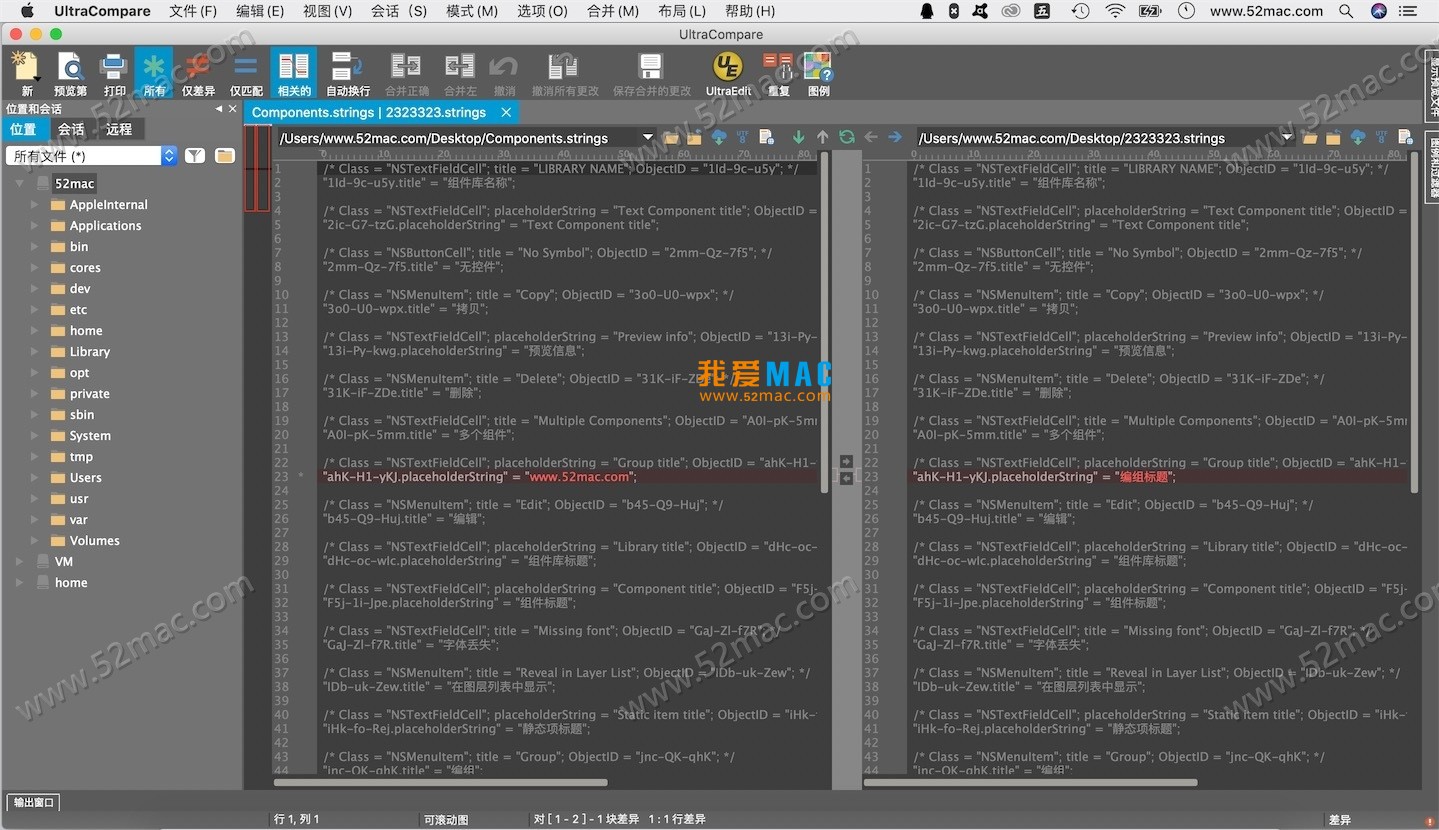The width and height of the screenshot is (1439, 830).
Task: Click folder icon next to filter button
Action: point(225,156)
